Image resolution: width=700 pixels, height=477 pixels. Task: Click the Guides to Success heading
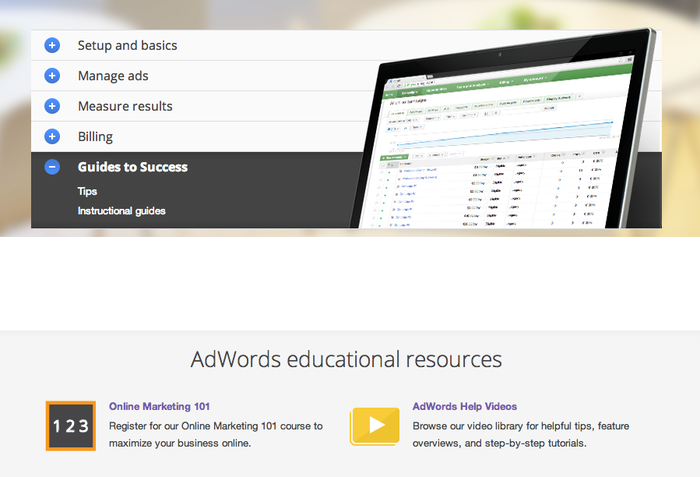132,167
